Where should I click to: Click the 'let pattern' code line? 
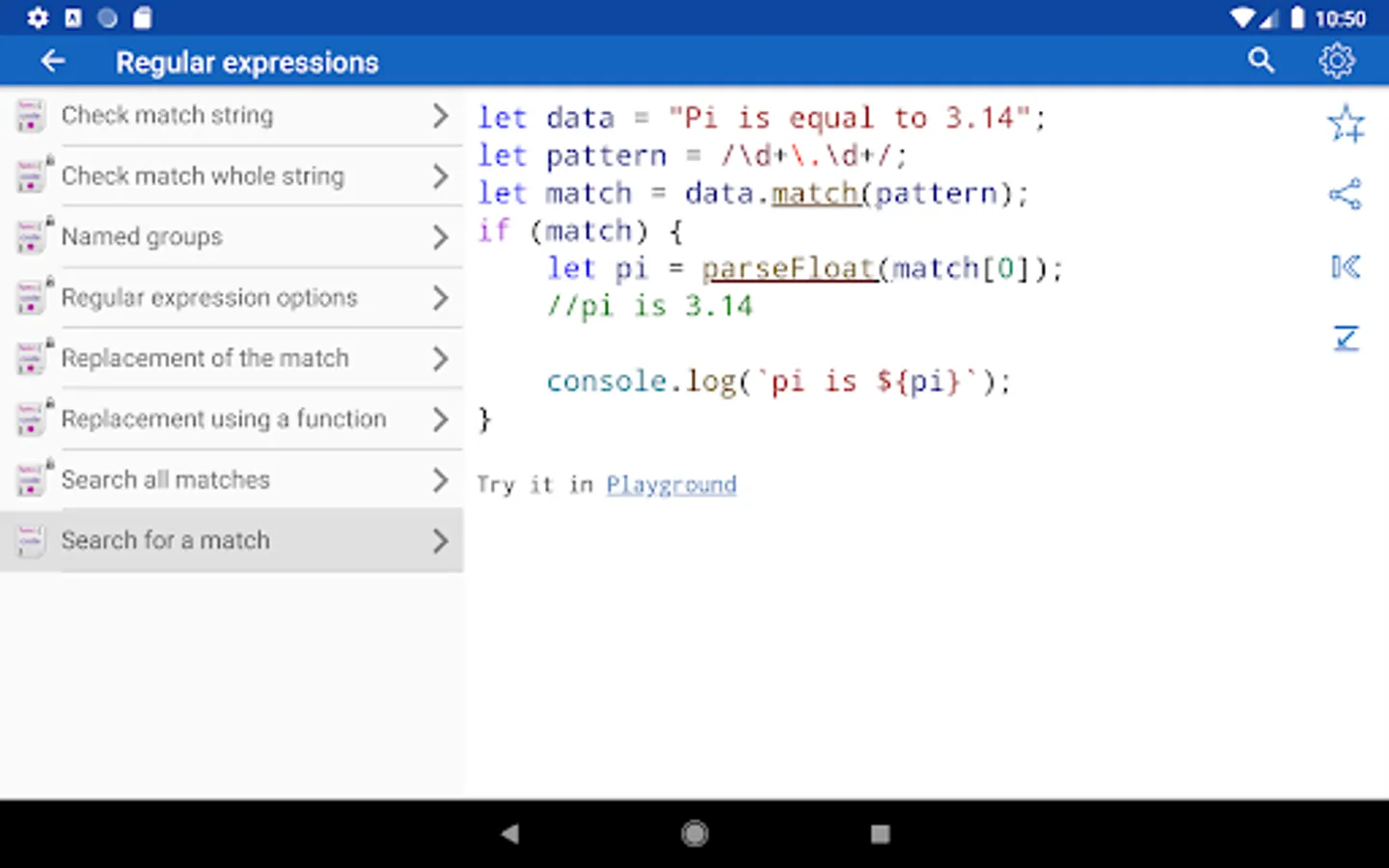tap(693, 155)
